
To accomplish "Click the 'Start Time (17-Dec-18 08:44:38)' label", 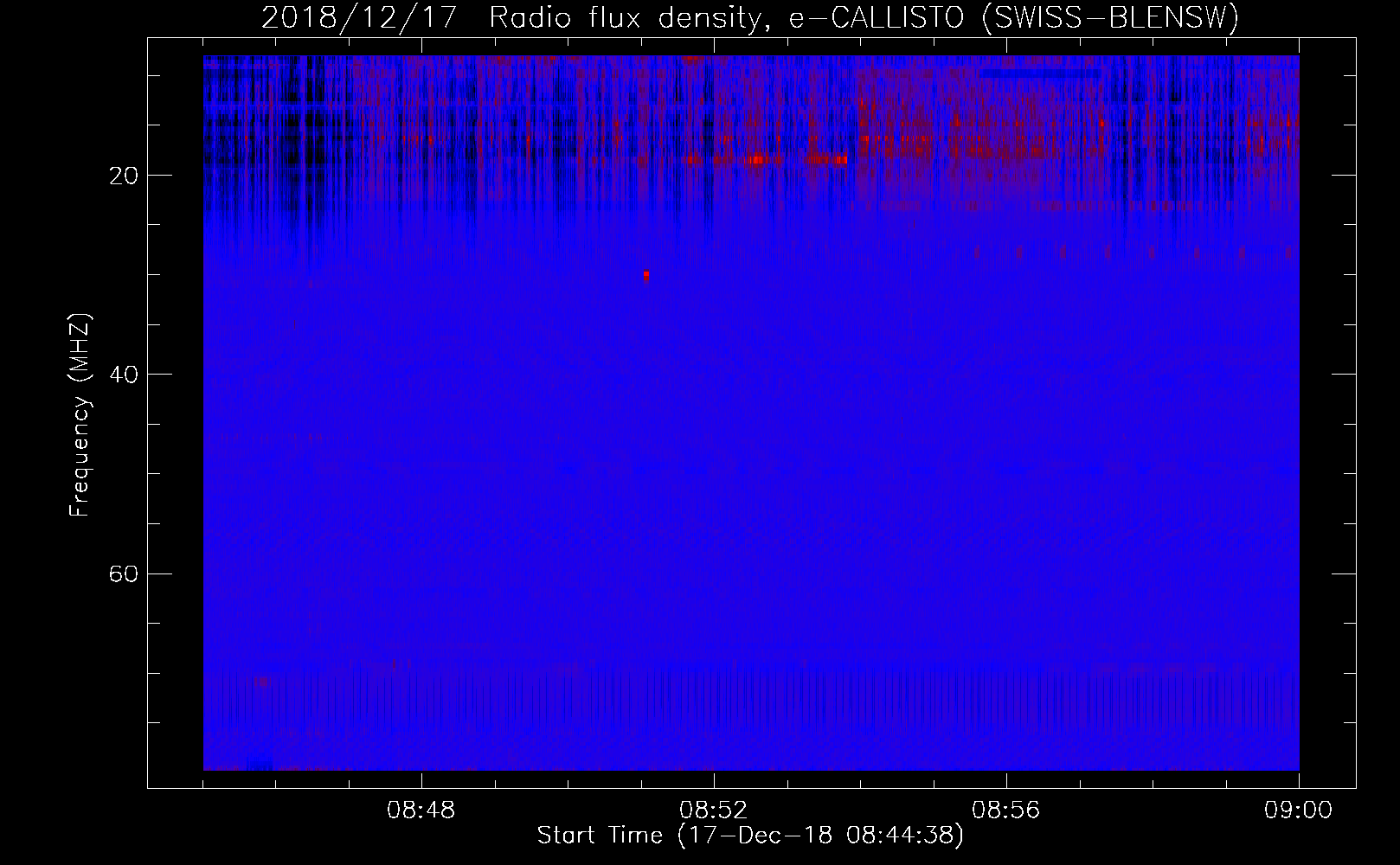I will pos(750,836).
